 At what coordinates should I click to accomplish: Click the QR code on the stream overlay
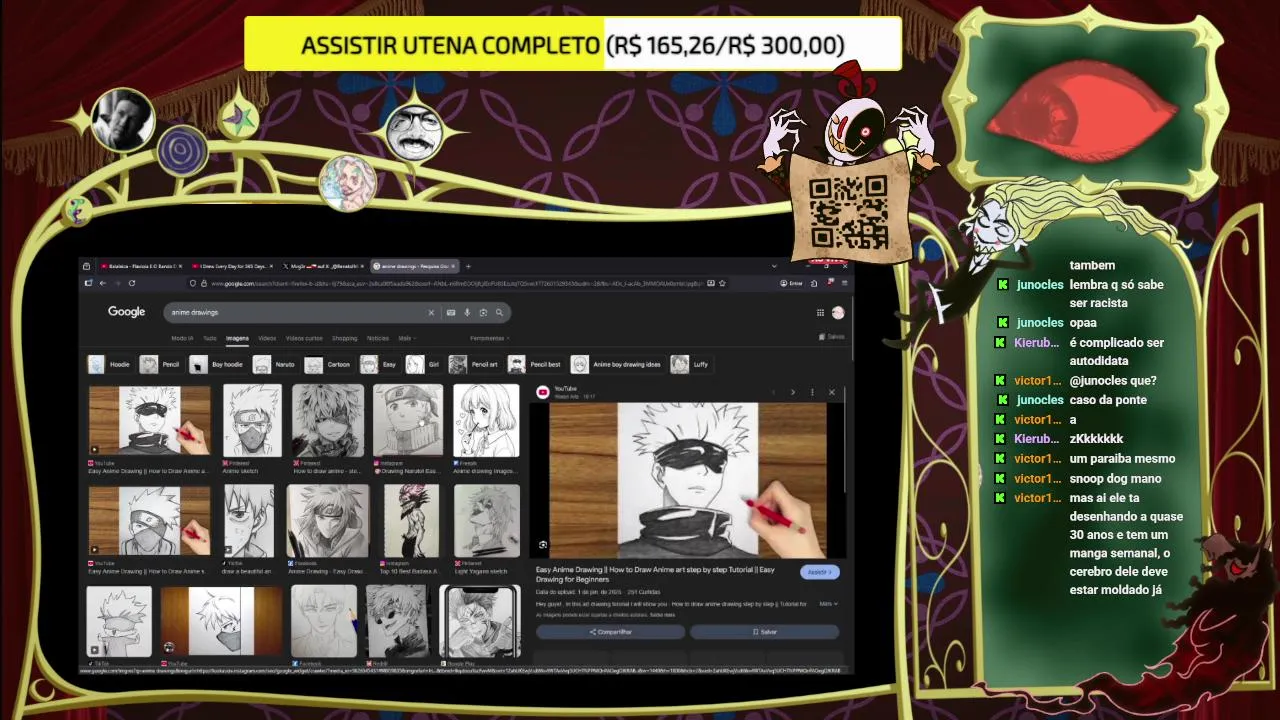point(849,212)
